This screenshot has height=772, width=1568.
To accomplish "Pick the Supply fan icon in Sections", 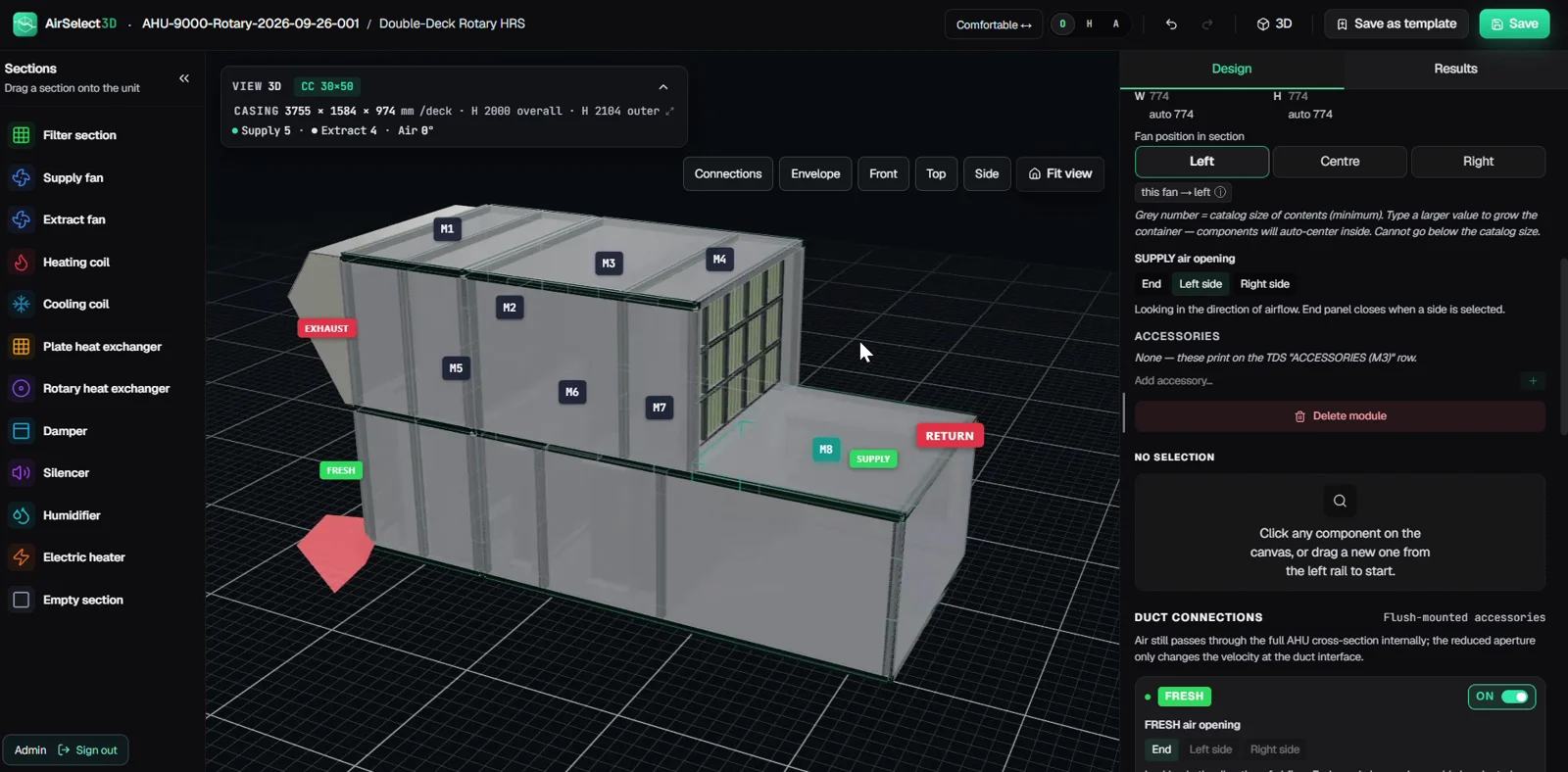I will 22,177.
